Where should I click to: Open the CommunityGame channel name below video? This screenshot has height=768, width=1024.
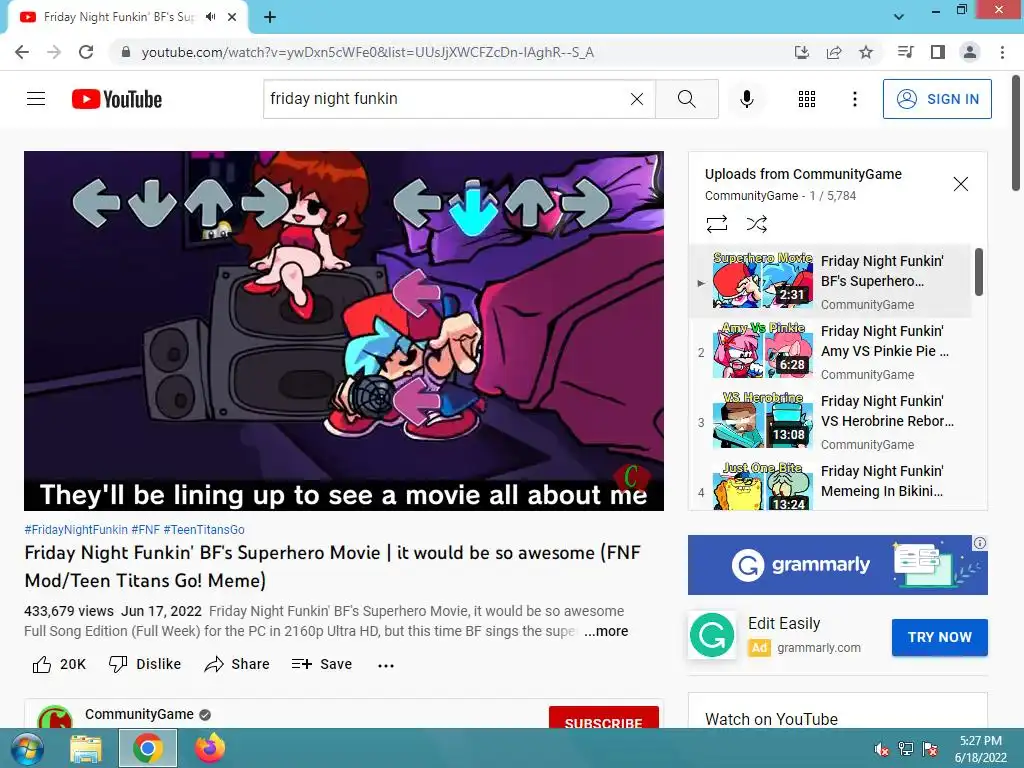coord(139,714)
